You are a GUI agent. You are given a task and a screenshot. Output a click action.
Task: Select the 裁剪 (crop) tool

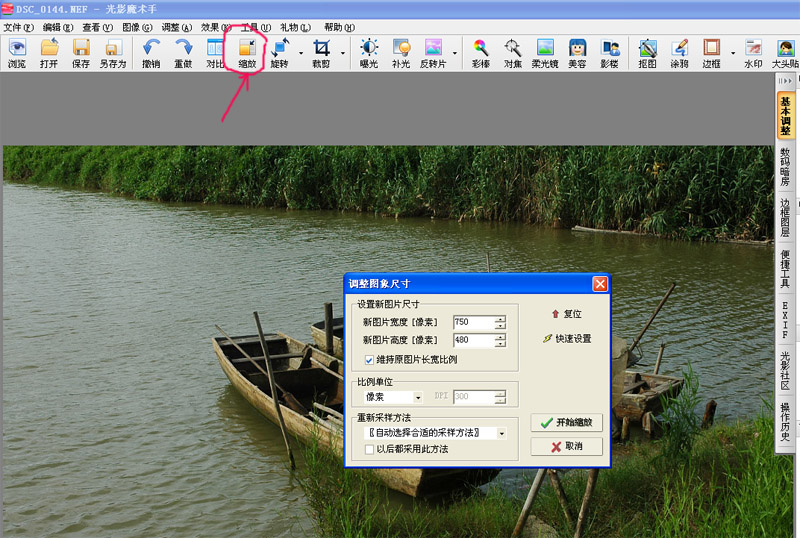(x=321, y=52)
